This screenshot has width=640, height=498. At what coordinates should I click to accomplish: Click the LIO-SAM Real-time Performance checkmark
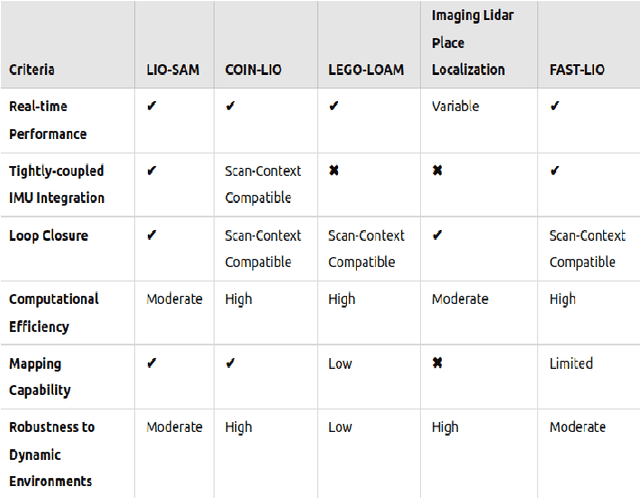[x=151, y=106]
